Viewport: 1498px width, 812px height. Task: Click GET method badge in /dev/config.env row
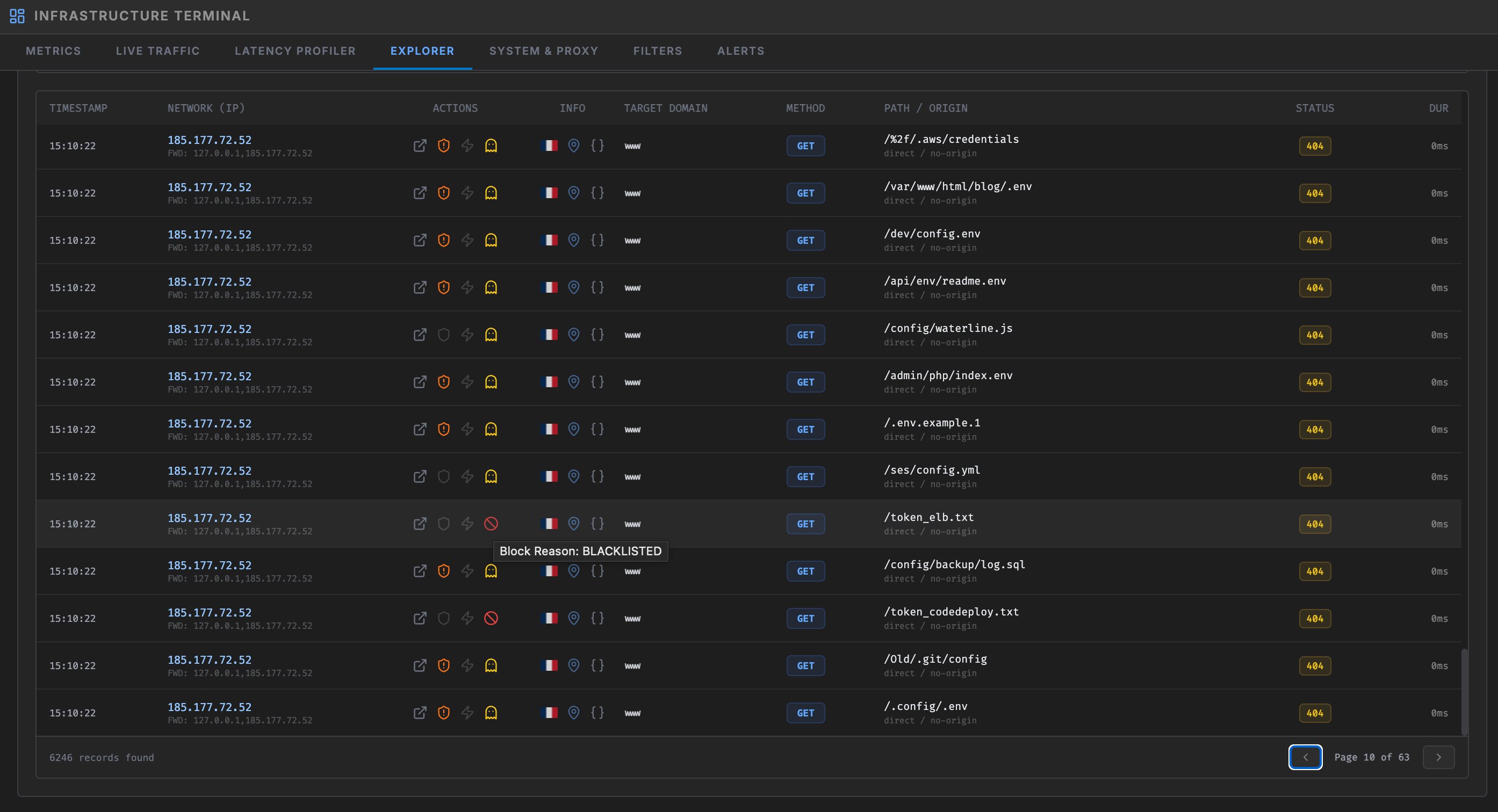point(805,240)
